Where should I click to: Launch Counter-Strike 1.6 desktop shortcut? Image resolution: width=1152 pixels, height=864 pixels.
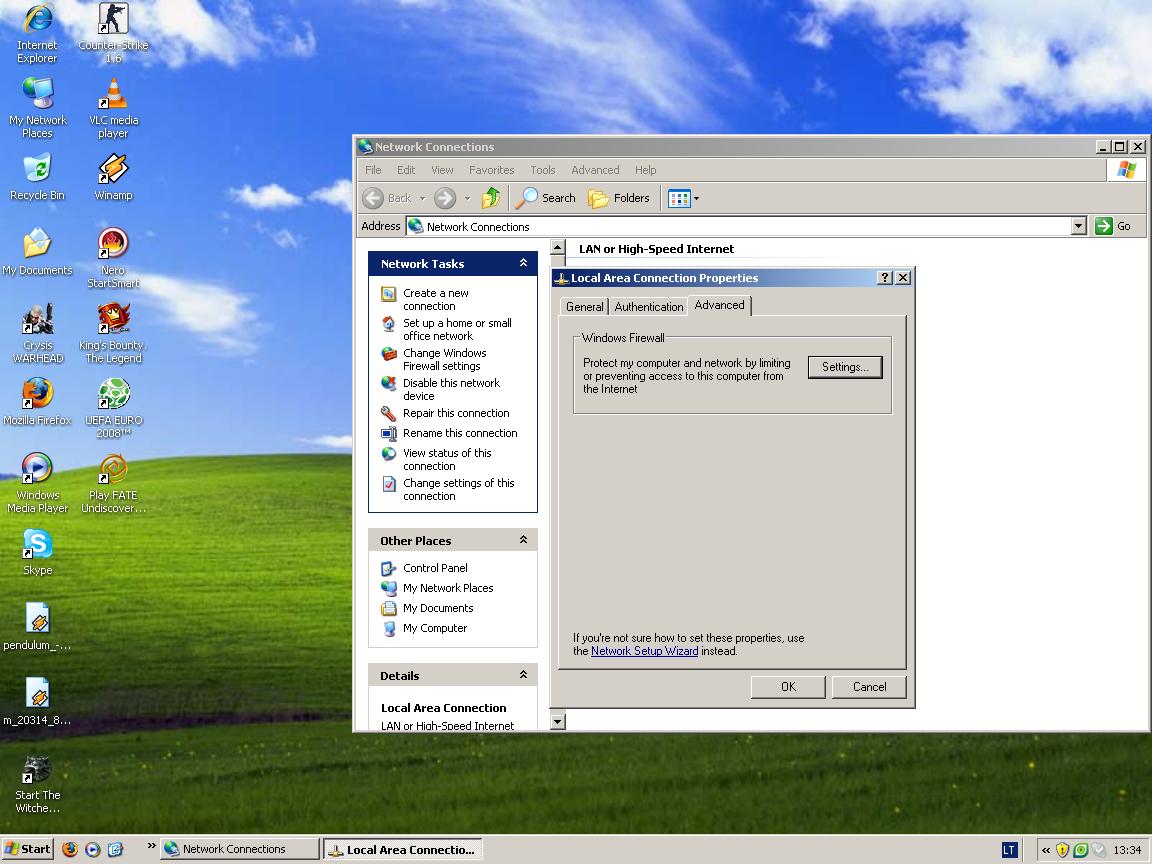[x=113, y=32]
